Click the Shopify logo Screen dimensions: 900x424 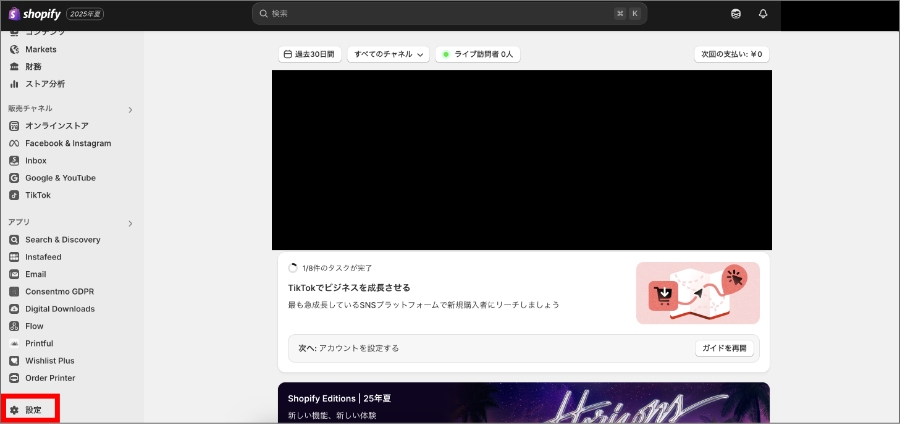click(x=34, y=13)
